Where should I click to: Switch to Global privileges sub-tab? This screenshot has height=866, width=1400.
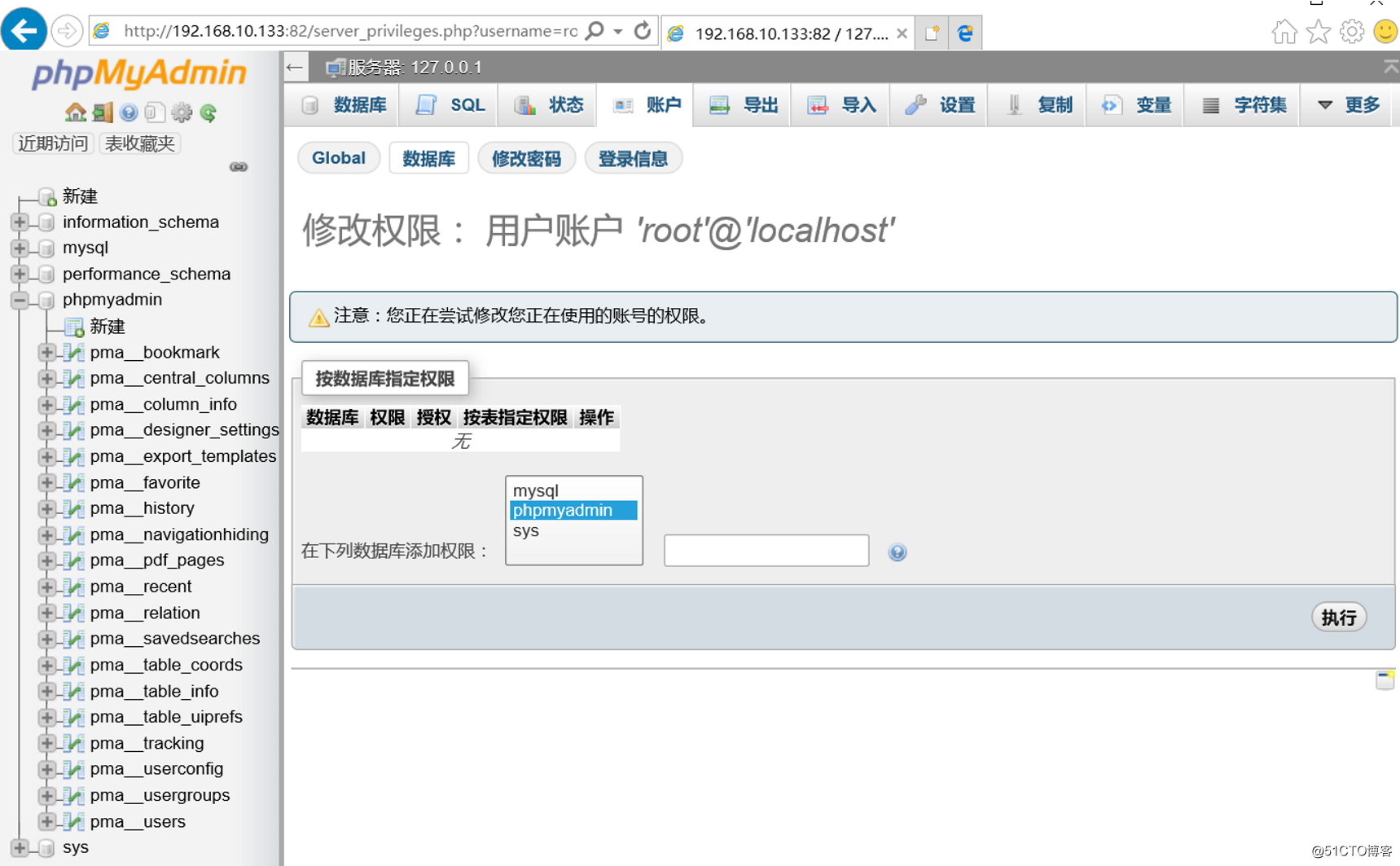[338, 158]
